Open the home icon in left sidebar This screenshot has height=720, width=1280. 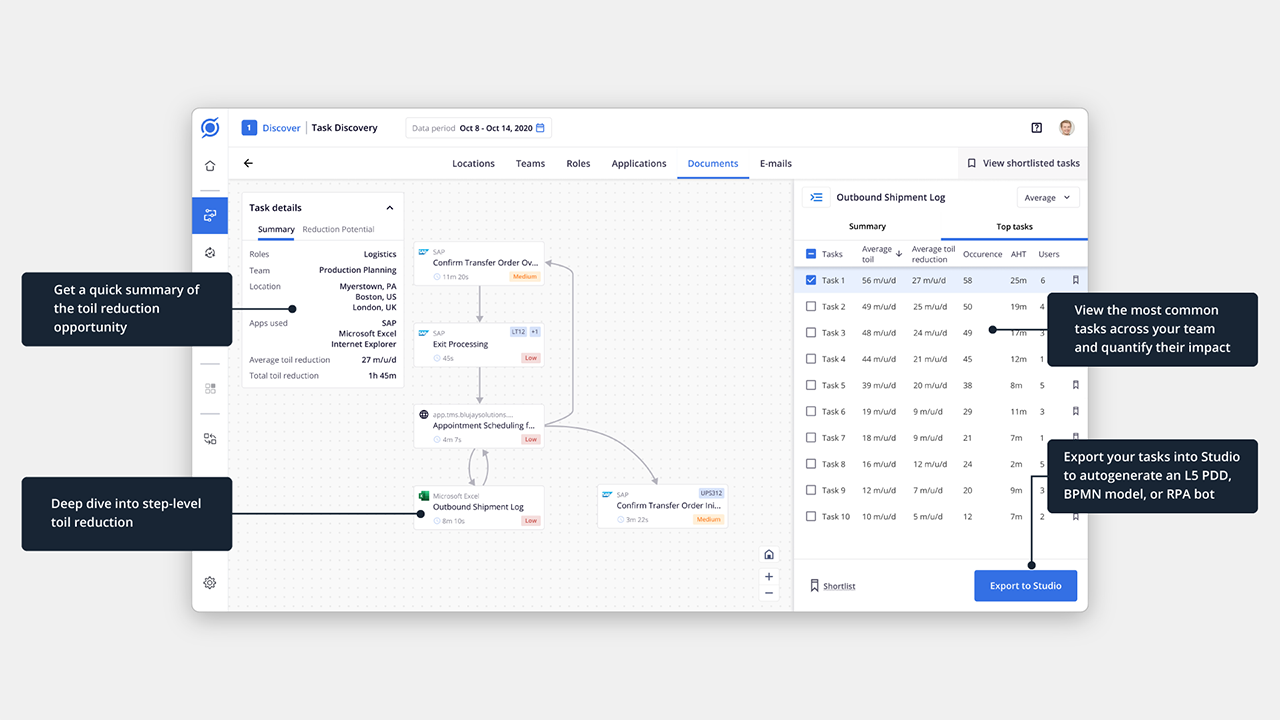210,166
